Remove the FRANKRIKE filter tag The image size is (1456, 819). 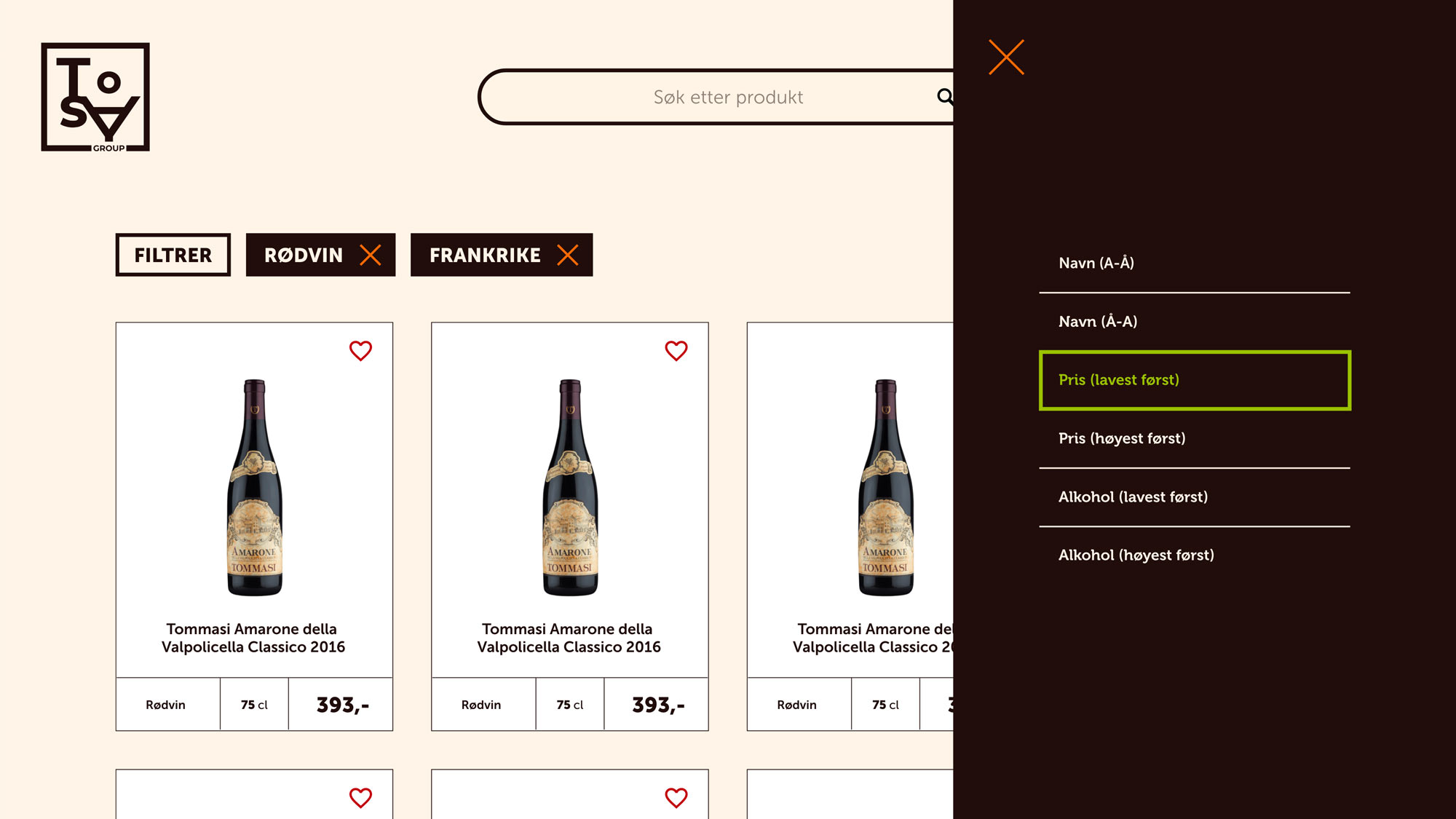tap(568, 255)
